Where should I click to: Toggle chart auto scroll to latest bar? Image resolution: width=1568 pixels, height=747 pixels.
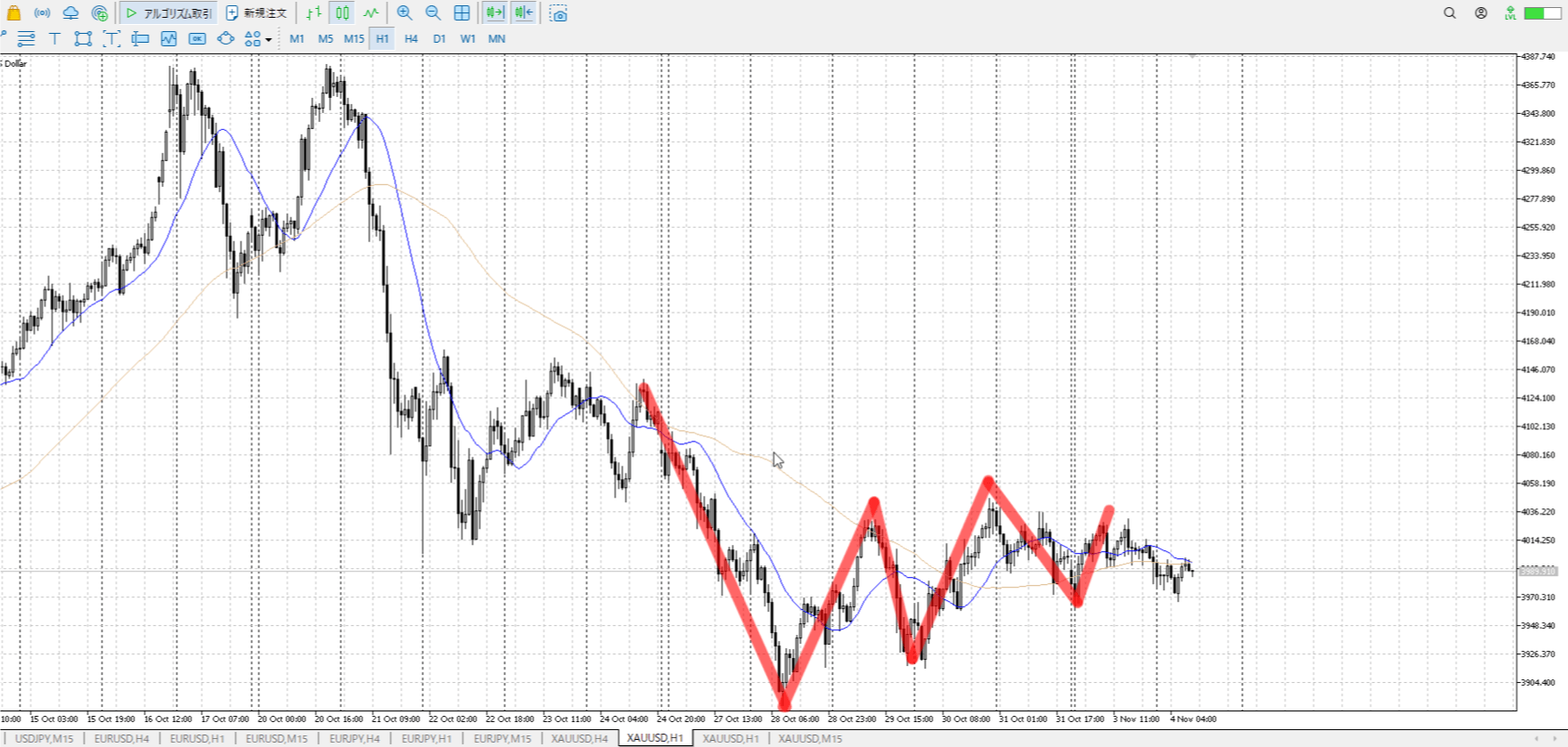pyautogui.click(x=494, y=13)
